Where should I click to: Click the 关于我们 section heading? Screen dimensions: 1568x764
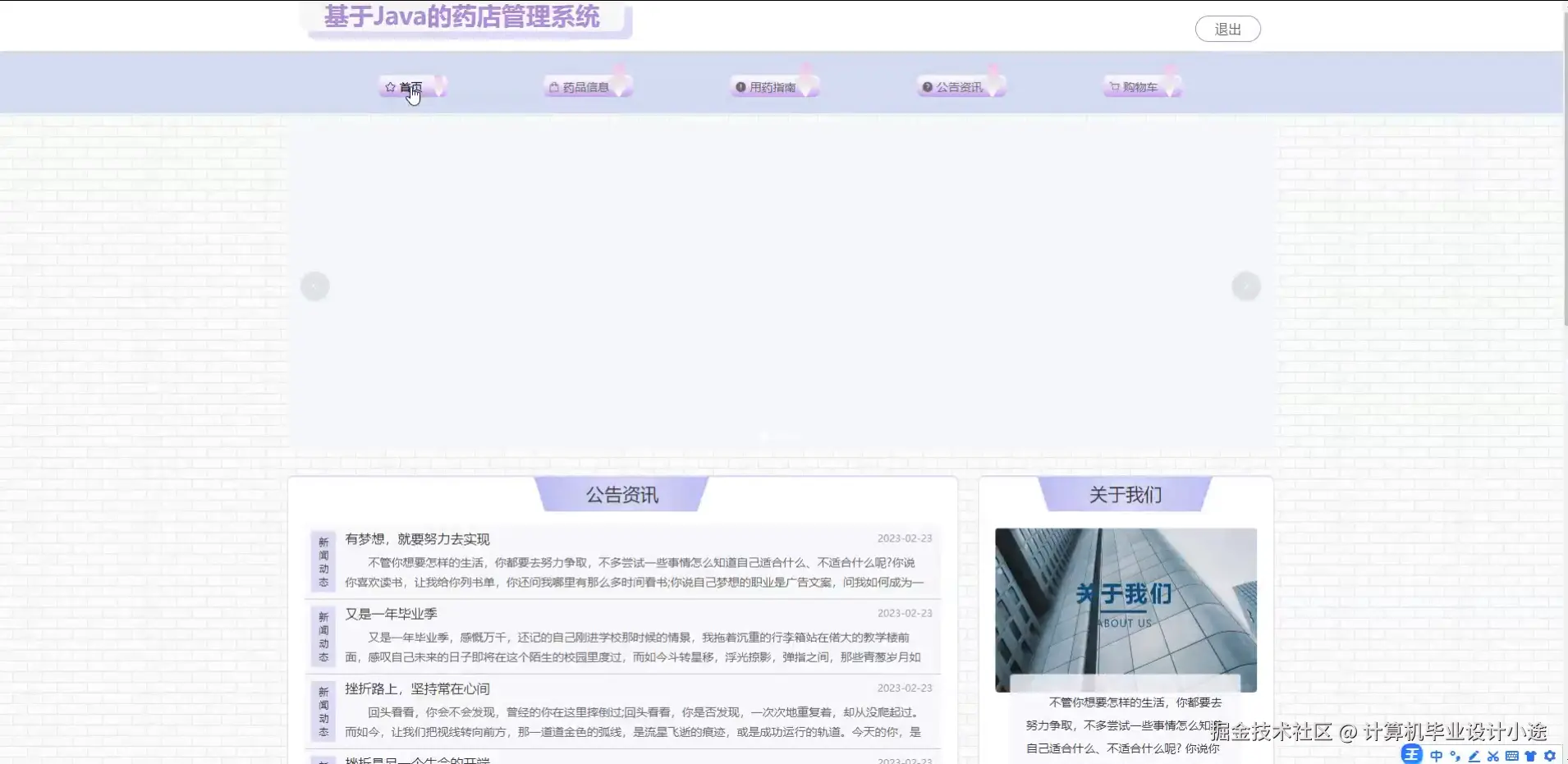(x=1125, y=495)
